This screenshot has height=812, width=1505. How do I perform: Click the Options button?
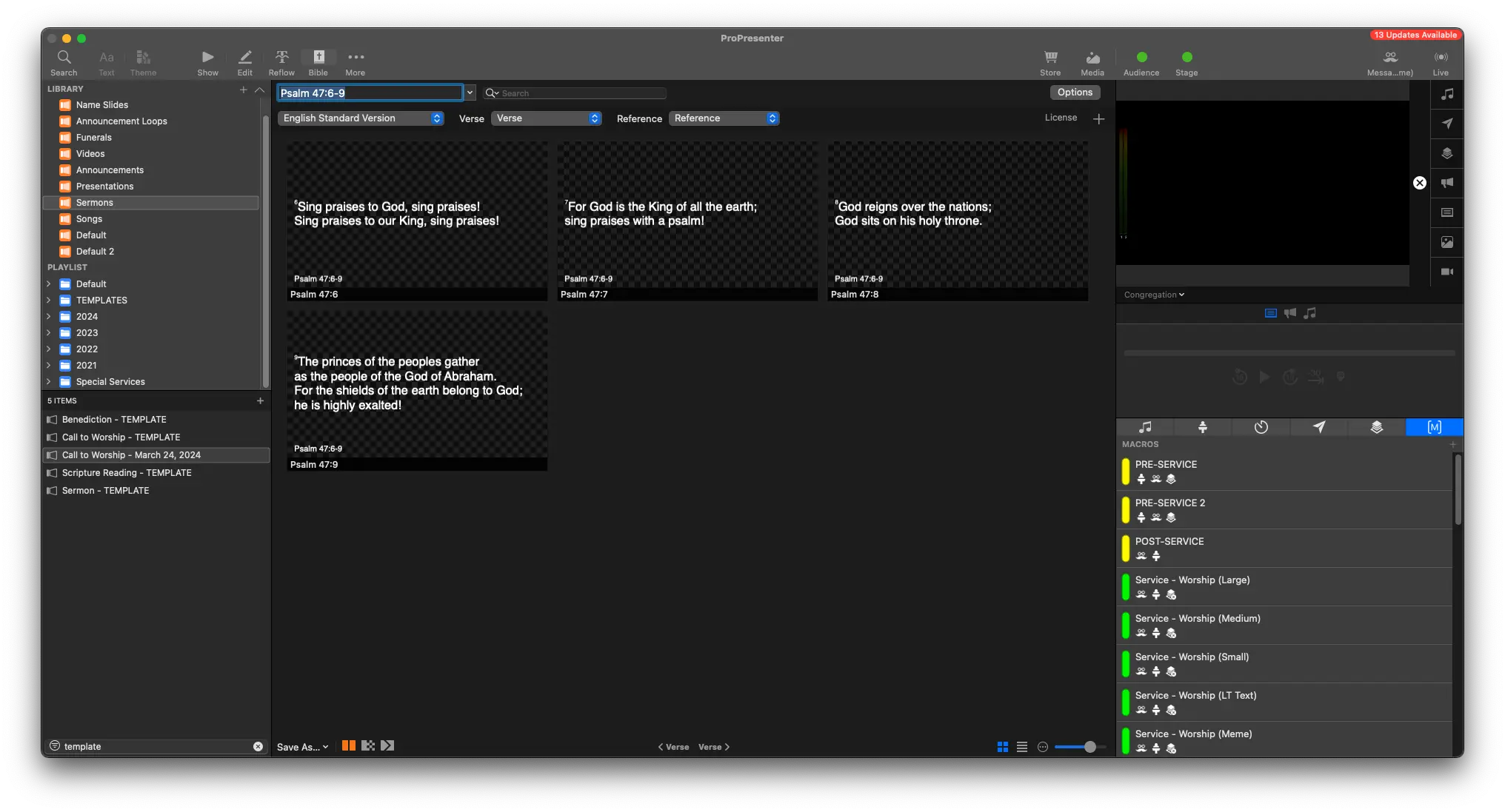1075,93
